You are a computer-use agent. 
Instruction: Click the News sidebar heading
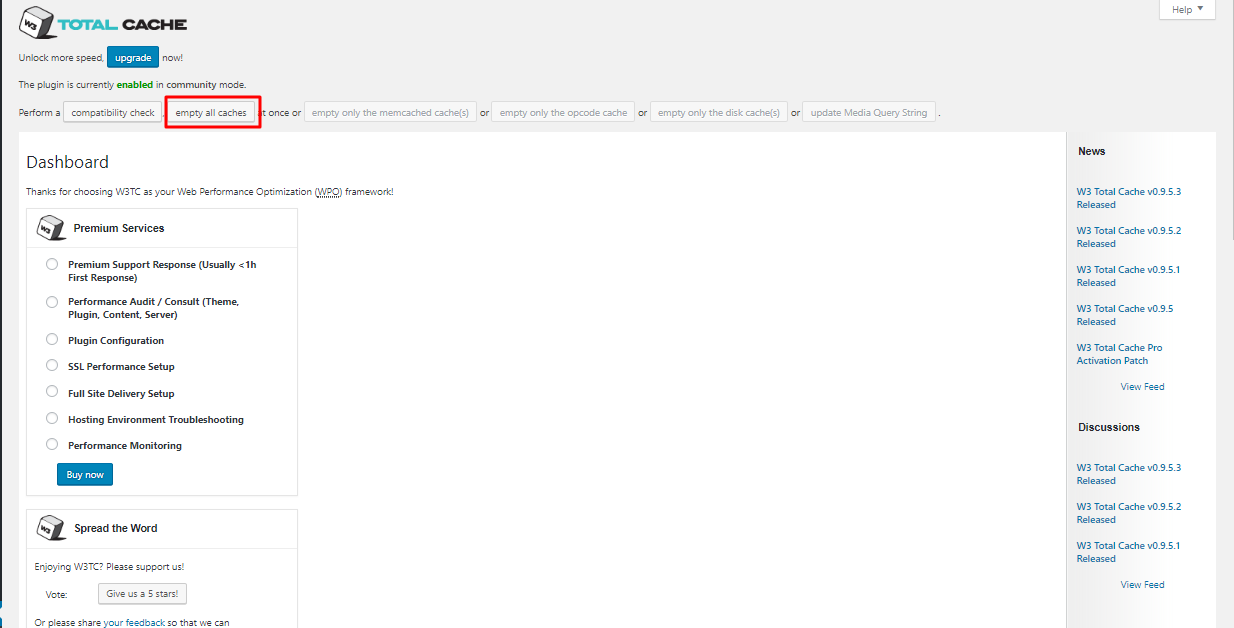1092,151
